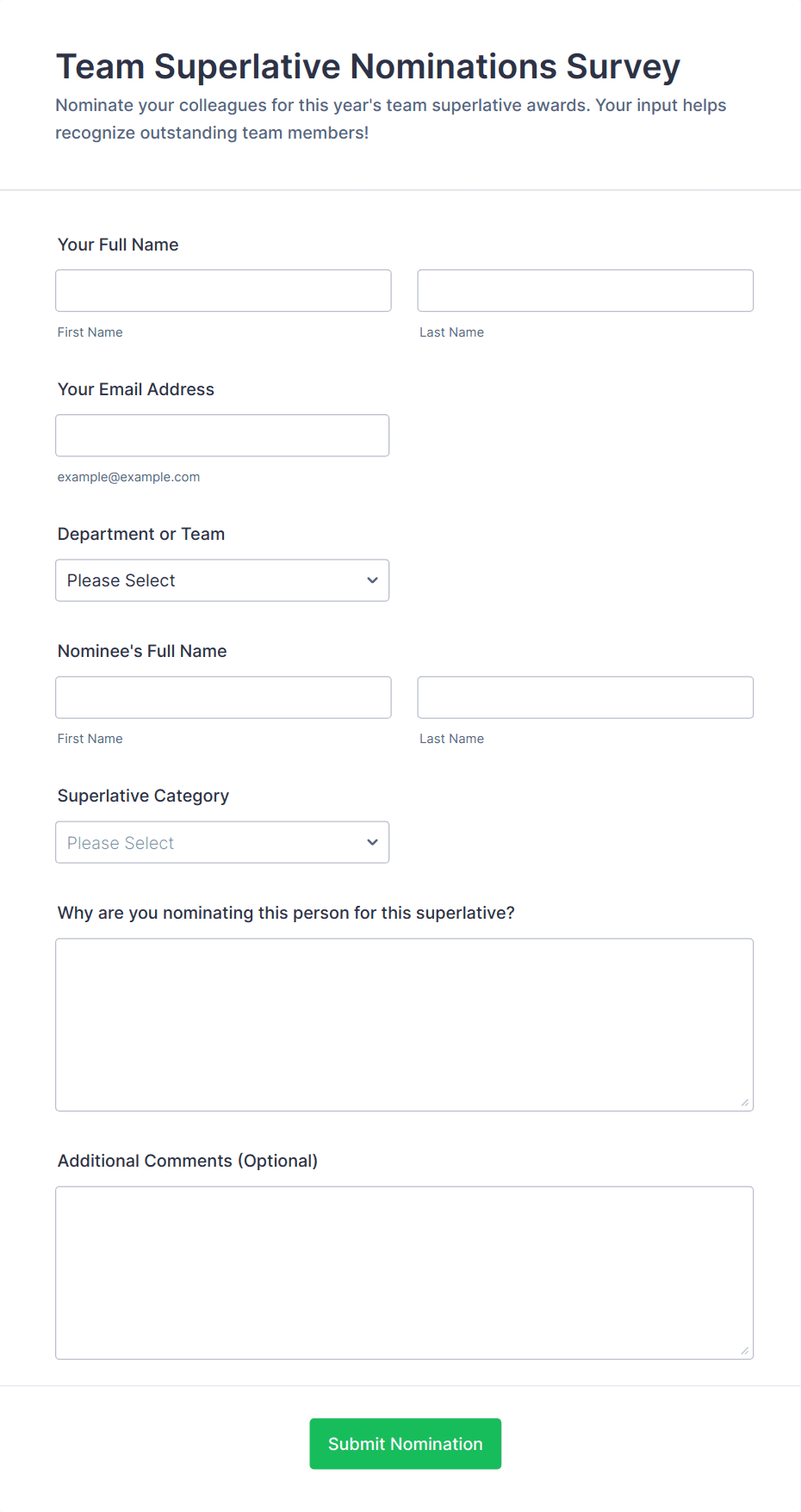
Task: Click the "Why are you nominating" question label
Action: pyautogui.click(x=286, y=913)
